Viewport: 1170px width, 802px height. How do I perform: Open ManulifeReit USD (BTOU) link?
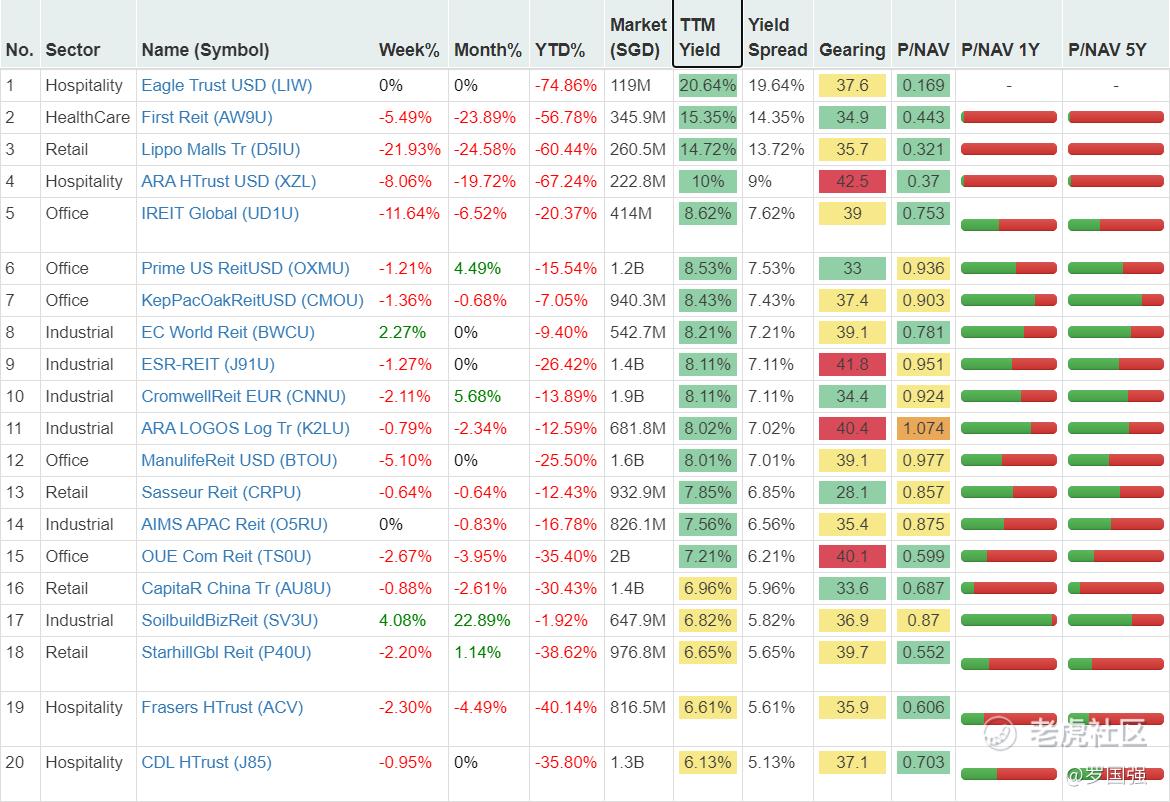click(x=239, y=460)
